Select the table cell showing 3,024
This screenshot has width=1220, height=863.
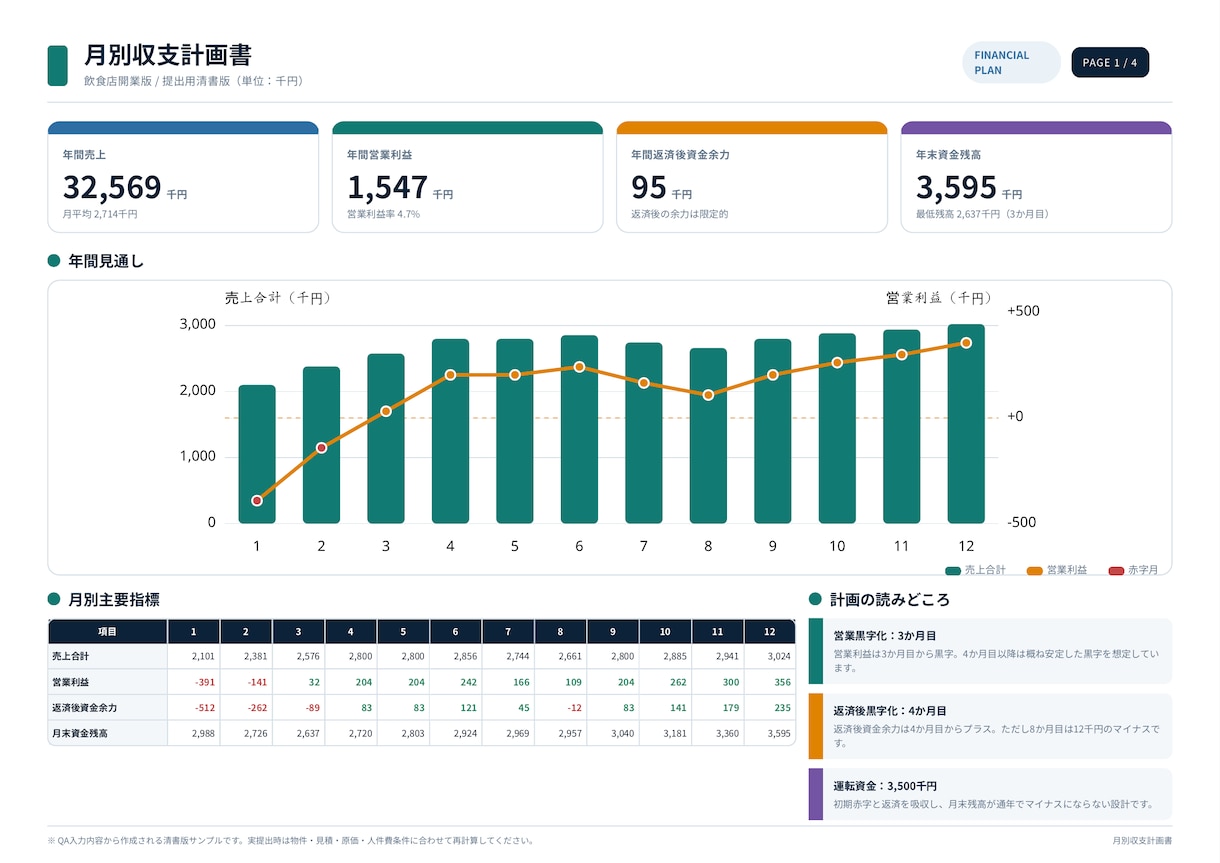click(771, 657)
